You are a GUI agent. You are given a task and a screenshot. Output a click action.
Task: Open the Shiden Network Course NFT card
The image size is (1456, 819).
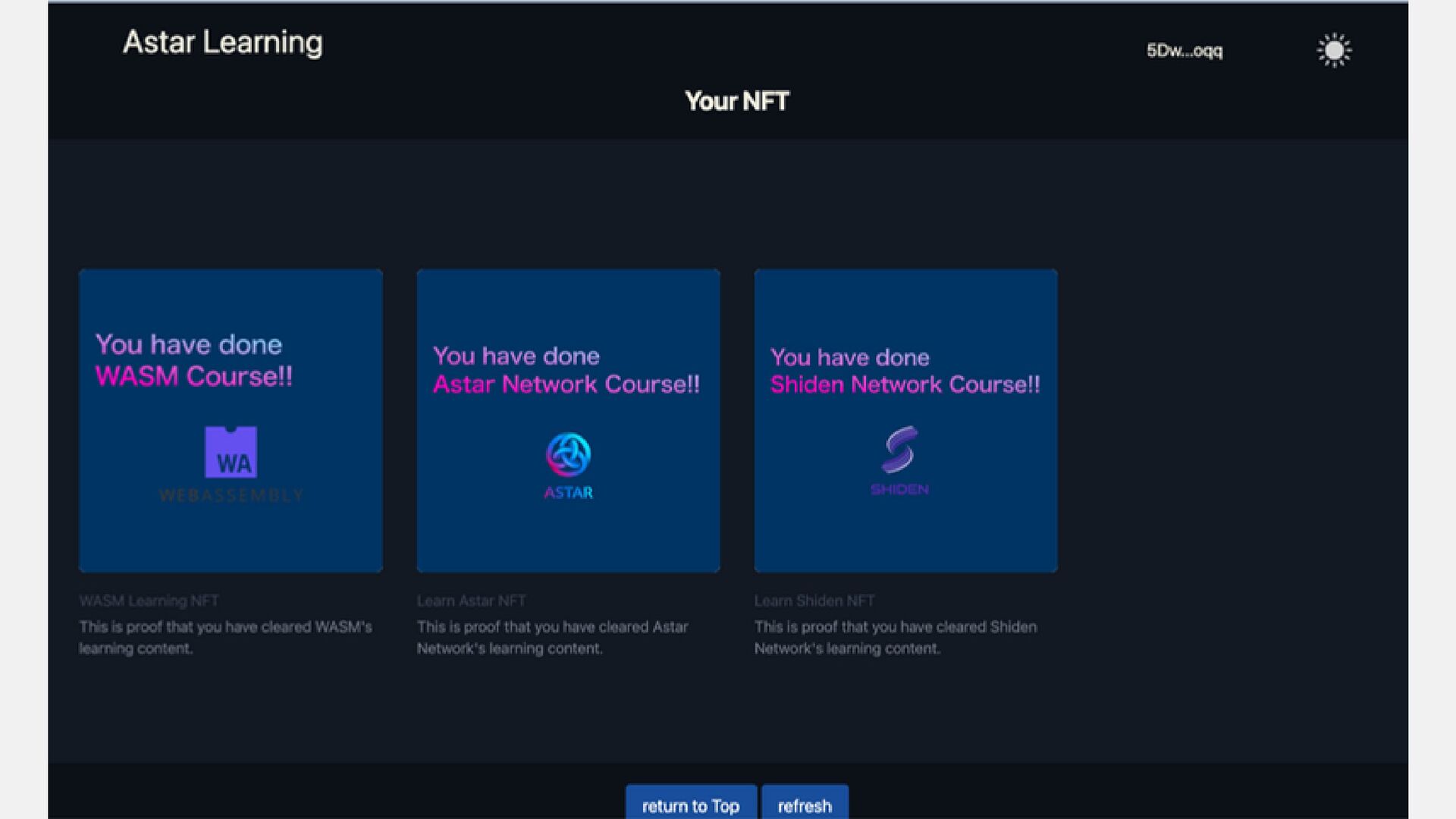(x=905, y=421)
